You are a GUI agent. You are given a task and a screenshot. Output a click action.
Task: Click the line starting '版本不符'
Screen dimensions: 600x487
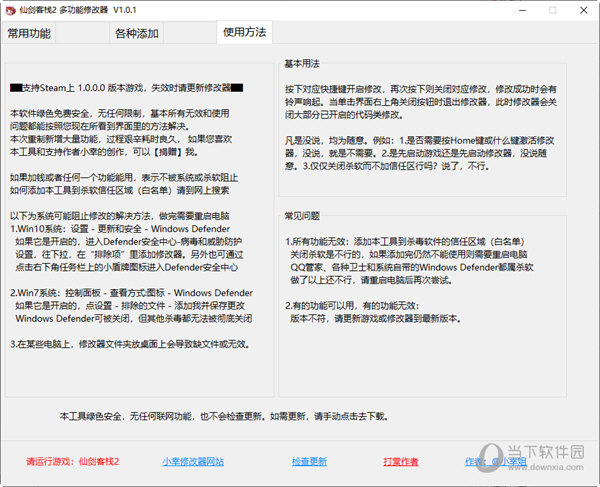pyautogui.click(x=375, y=318)
